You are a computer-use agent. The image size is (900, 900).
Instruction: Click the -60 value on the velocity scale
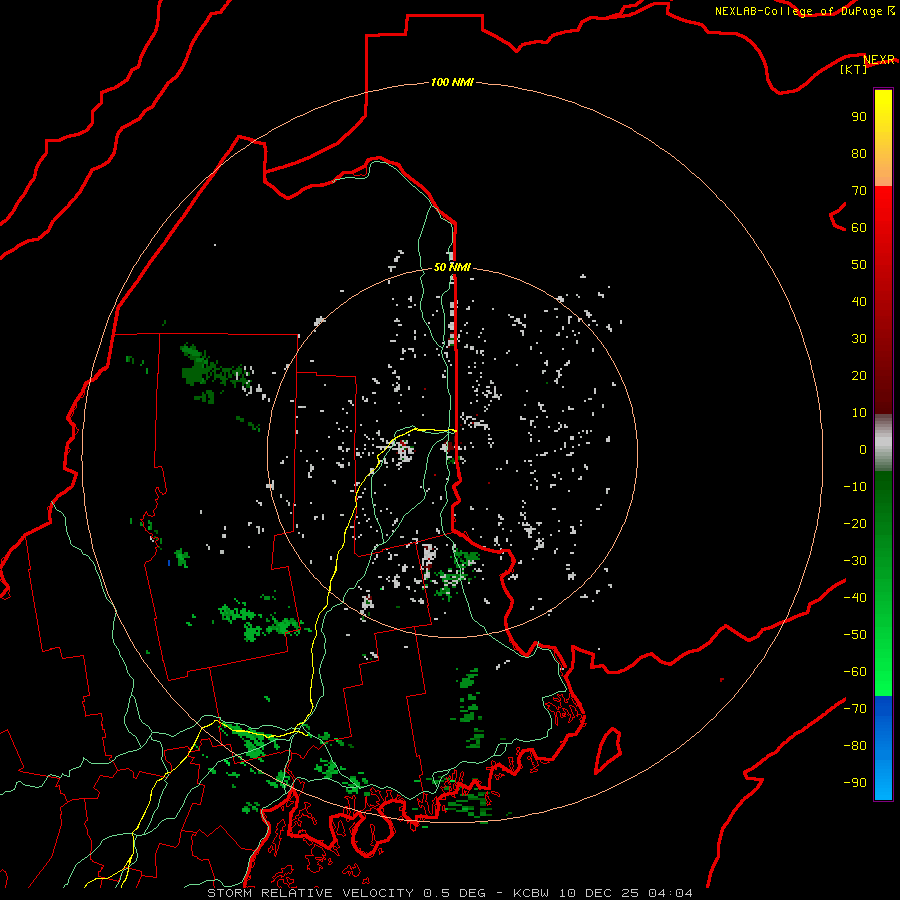(x=855, y=672)
